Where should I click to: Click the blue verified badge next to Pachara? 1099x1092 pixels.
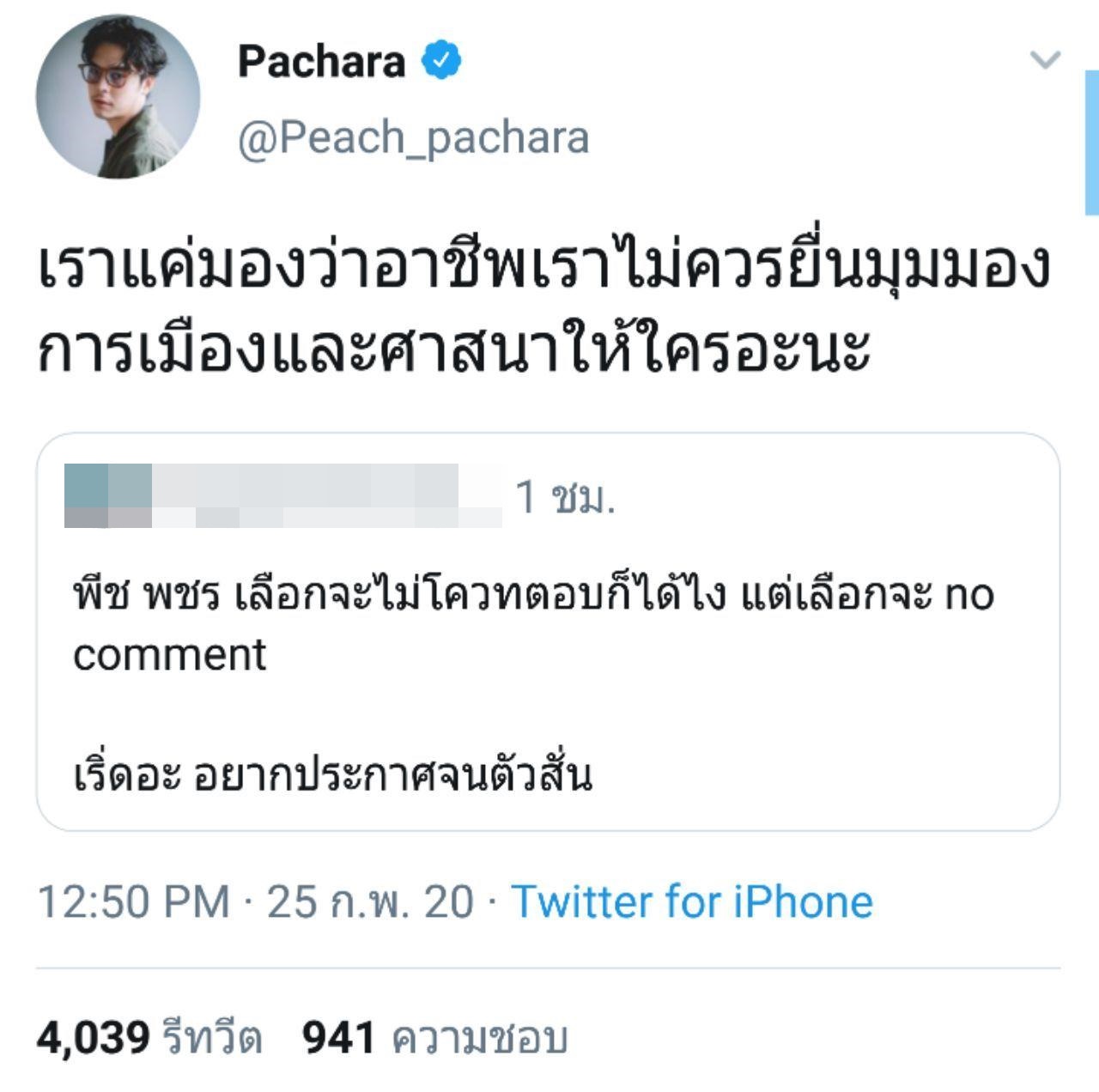tap(442, 60)
